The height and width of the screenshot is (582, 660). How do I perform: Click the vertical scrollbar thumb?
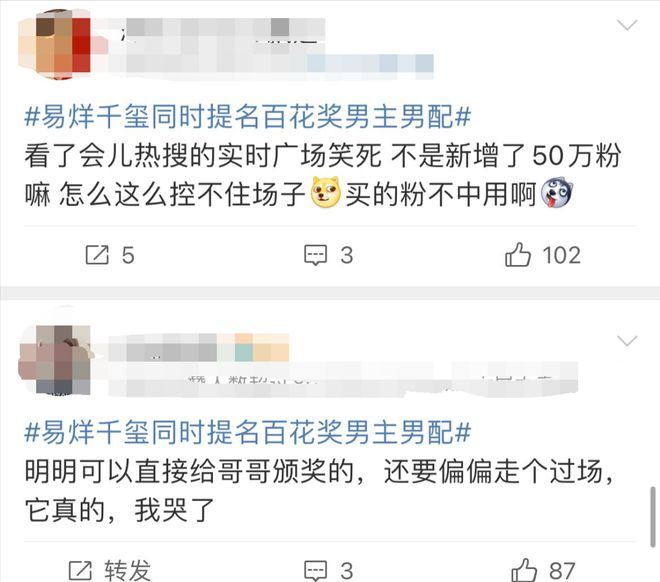point(652,517)
